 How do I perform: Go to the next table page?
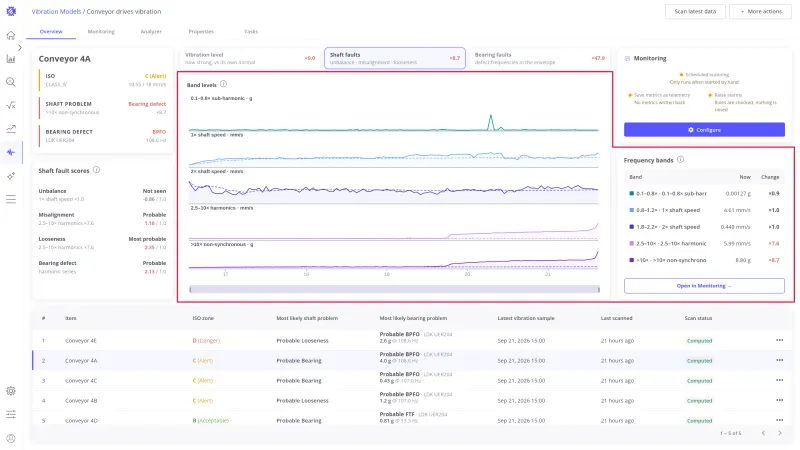tap(780, 433)
